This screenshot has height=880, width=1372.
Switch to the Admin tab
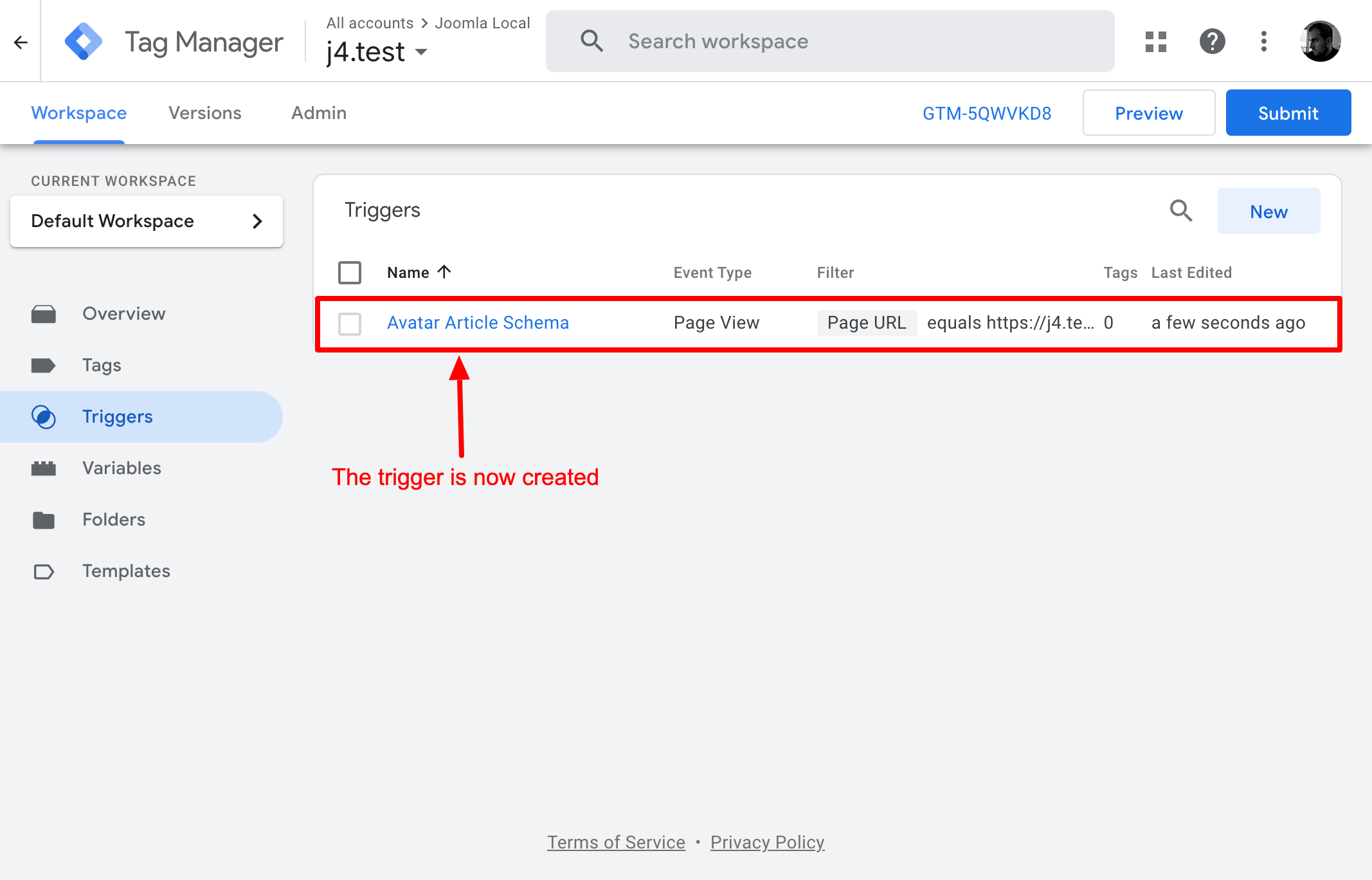click(x=318, y=113)
